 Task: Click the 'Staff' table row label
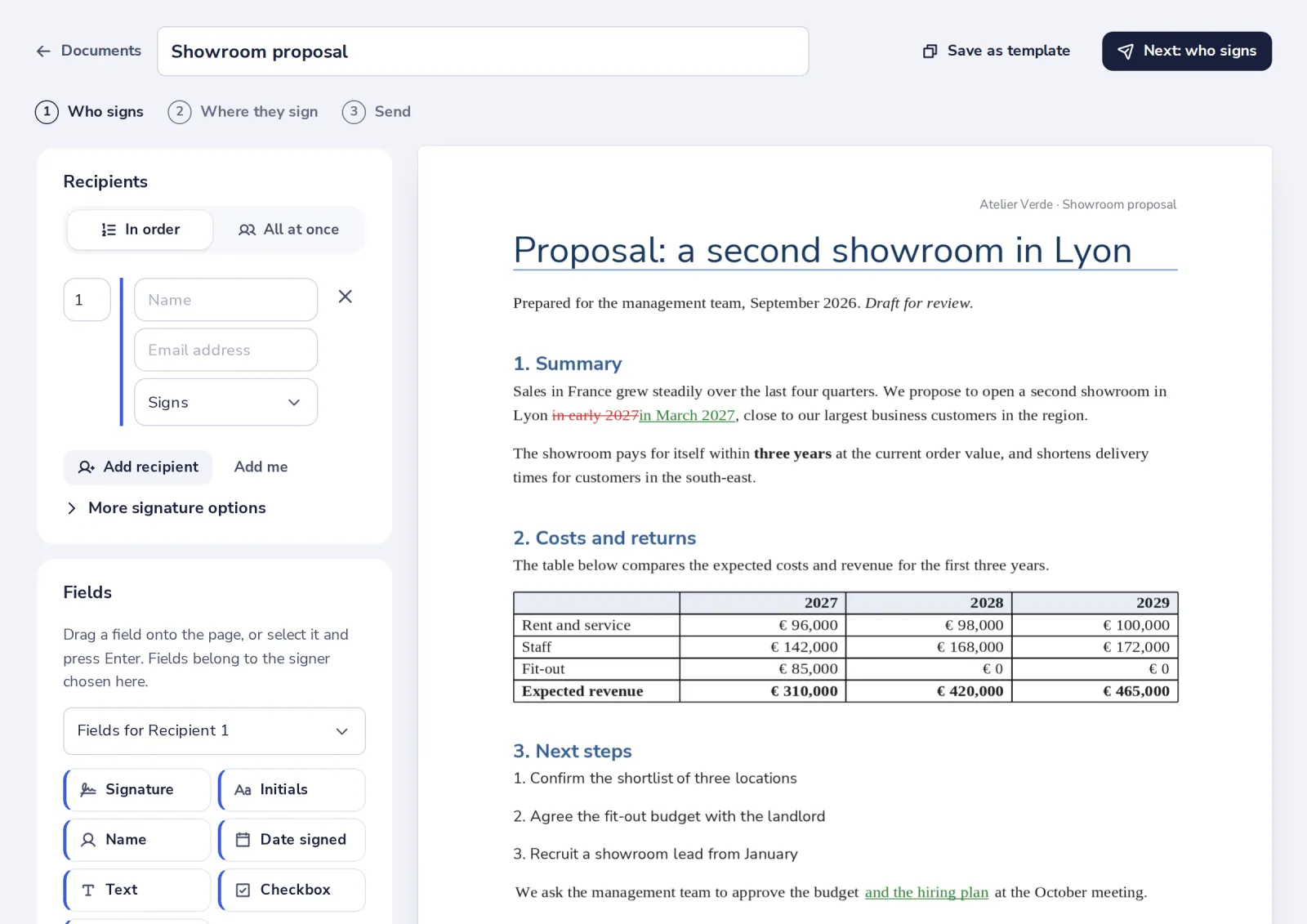[536, 647]
